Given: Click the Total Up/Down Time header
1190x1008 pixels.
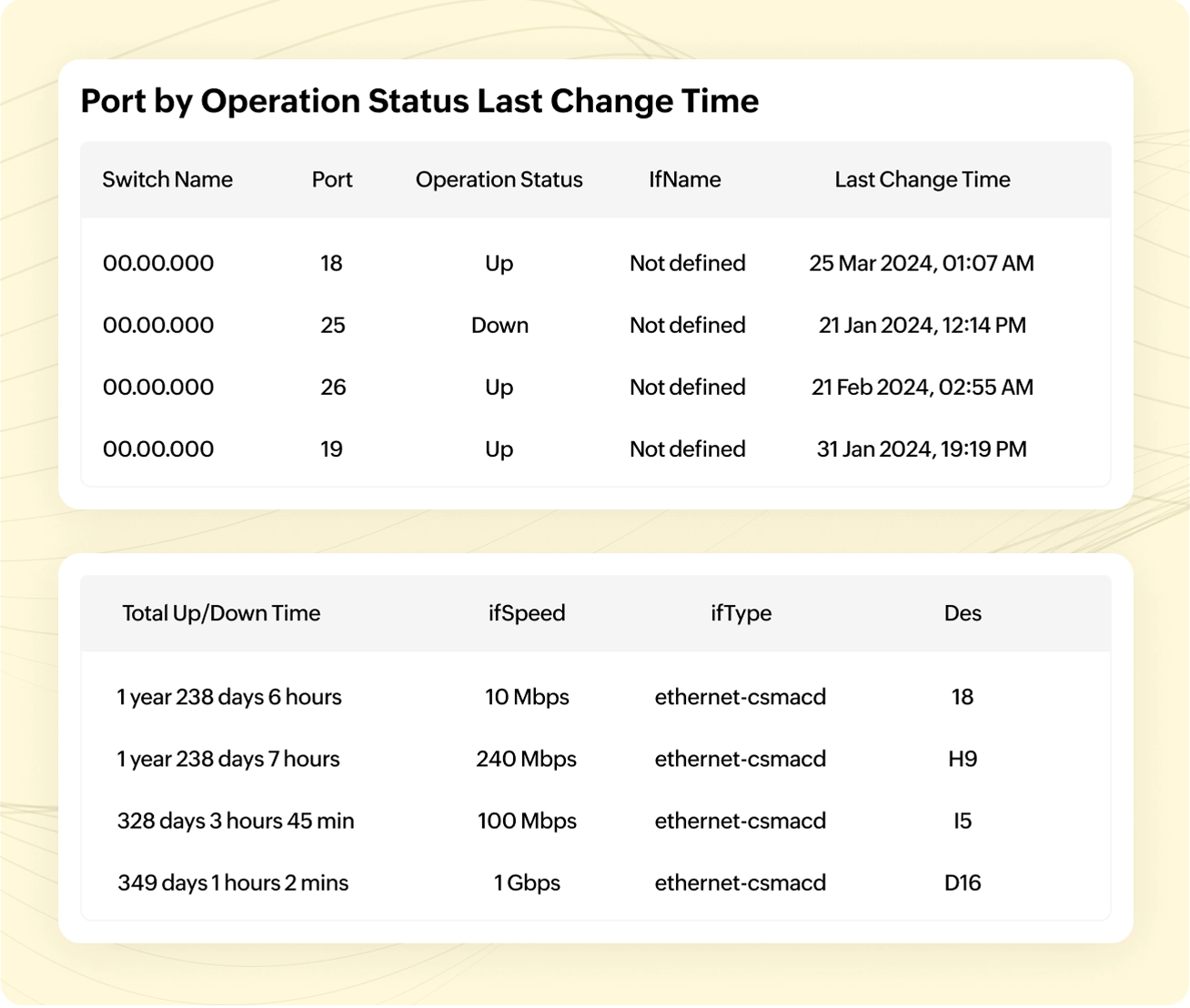Looking at the screenshot, I should point(221,613).
